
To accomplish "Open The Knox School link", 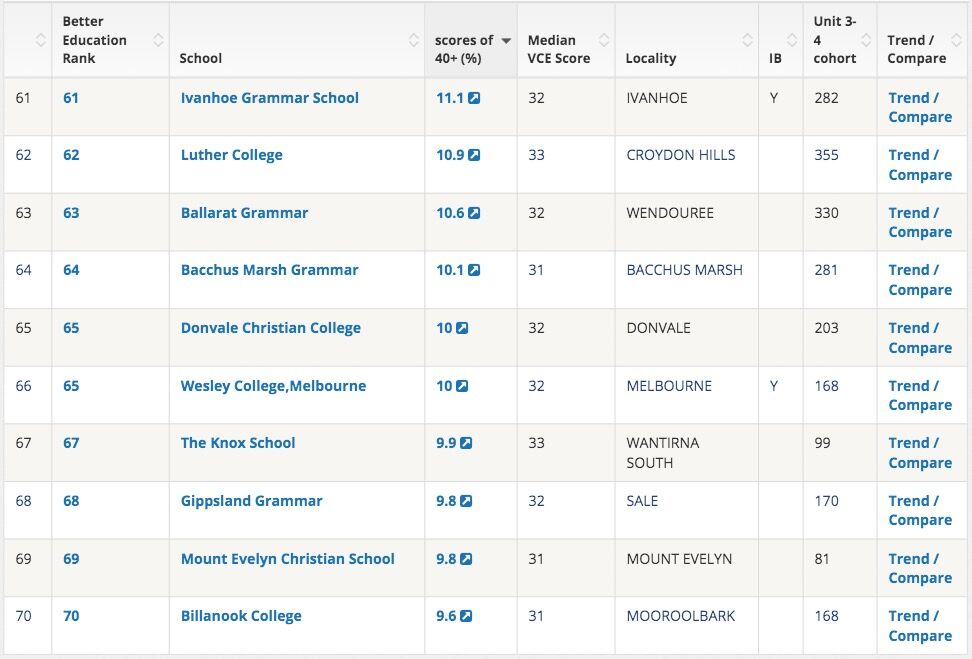I will 238,444.
